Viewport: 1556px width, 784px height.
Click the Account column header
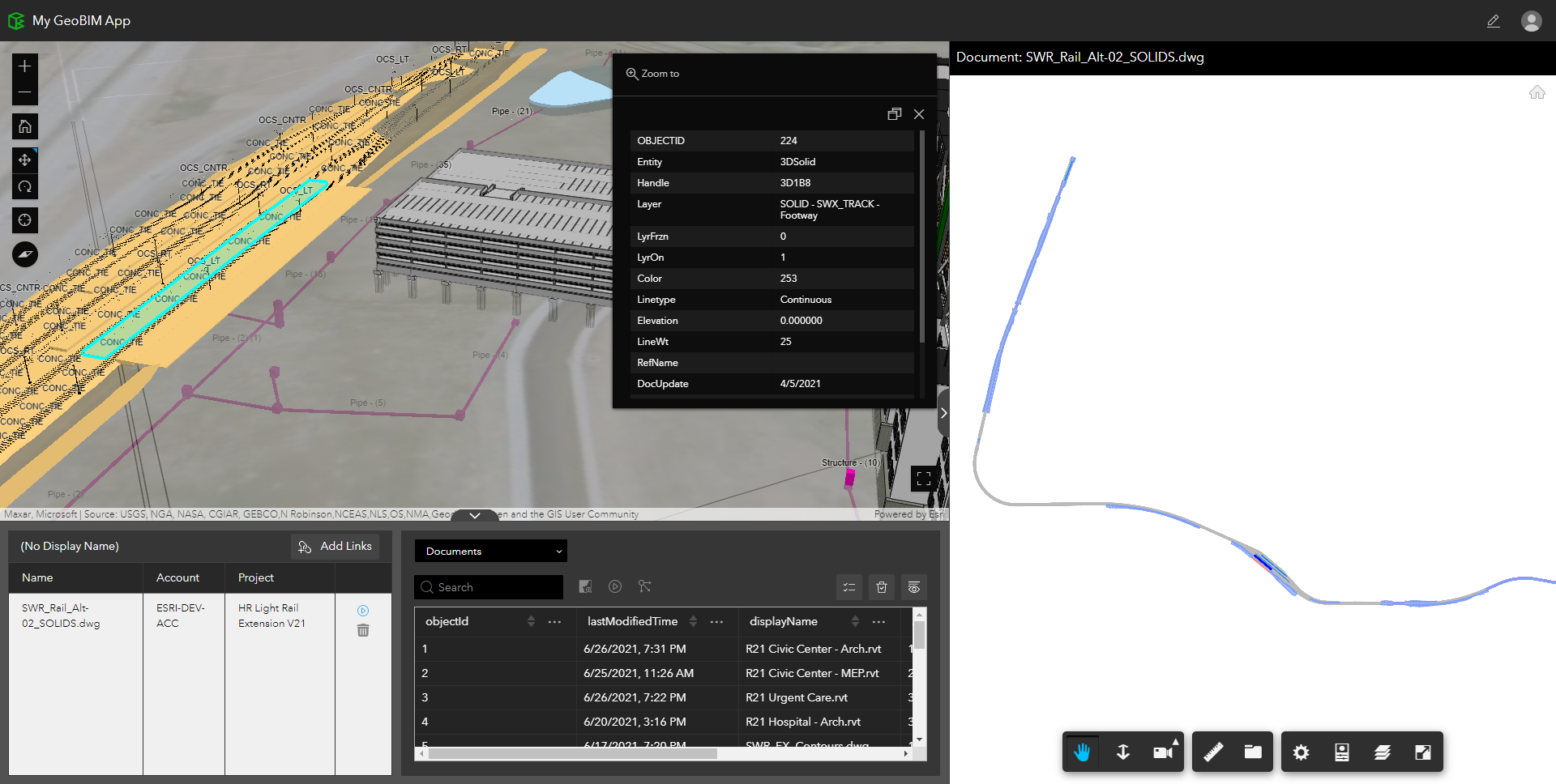tap(184, 578)
